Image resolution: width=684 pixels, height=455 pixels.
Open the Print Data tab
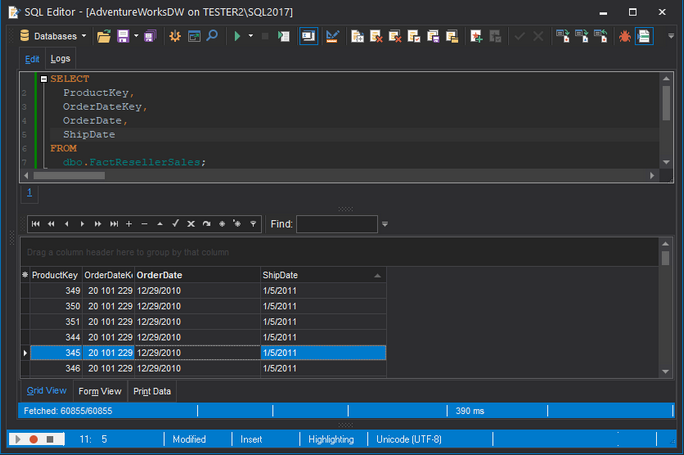click(152, 391)
